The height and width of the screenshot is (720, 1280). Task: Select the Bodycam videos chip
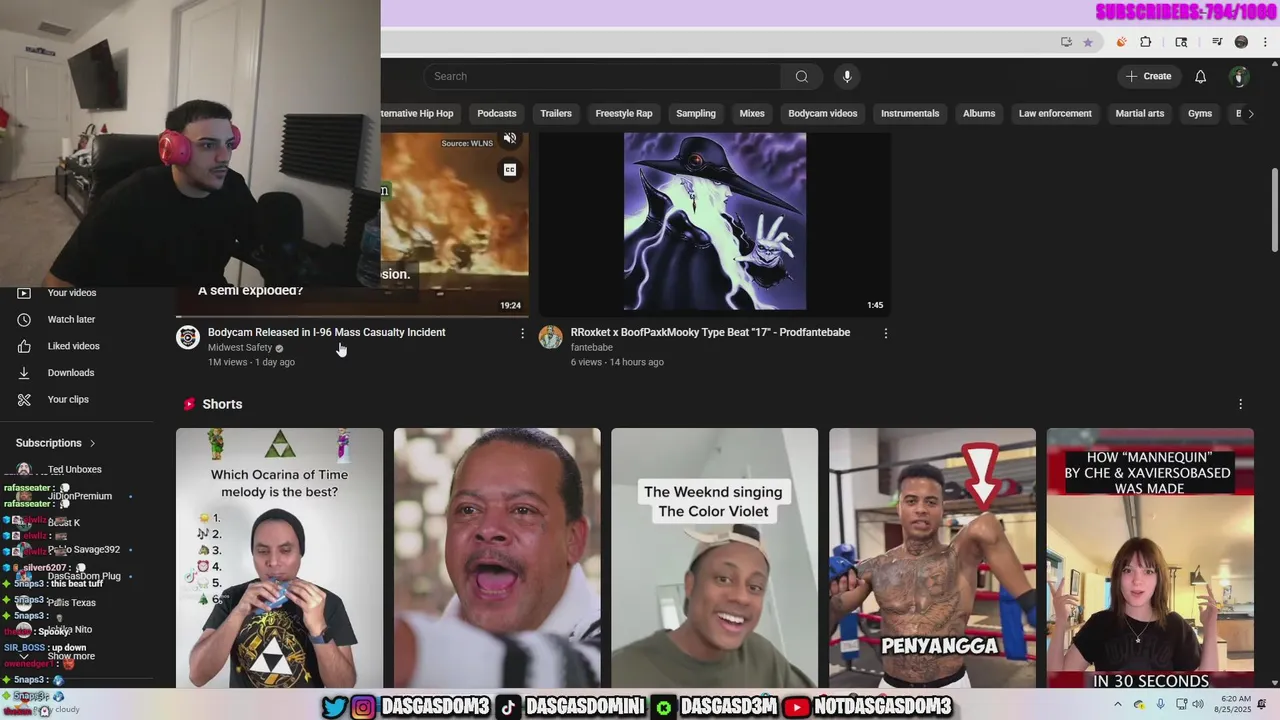coord(823,113)
